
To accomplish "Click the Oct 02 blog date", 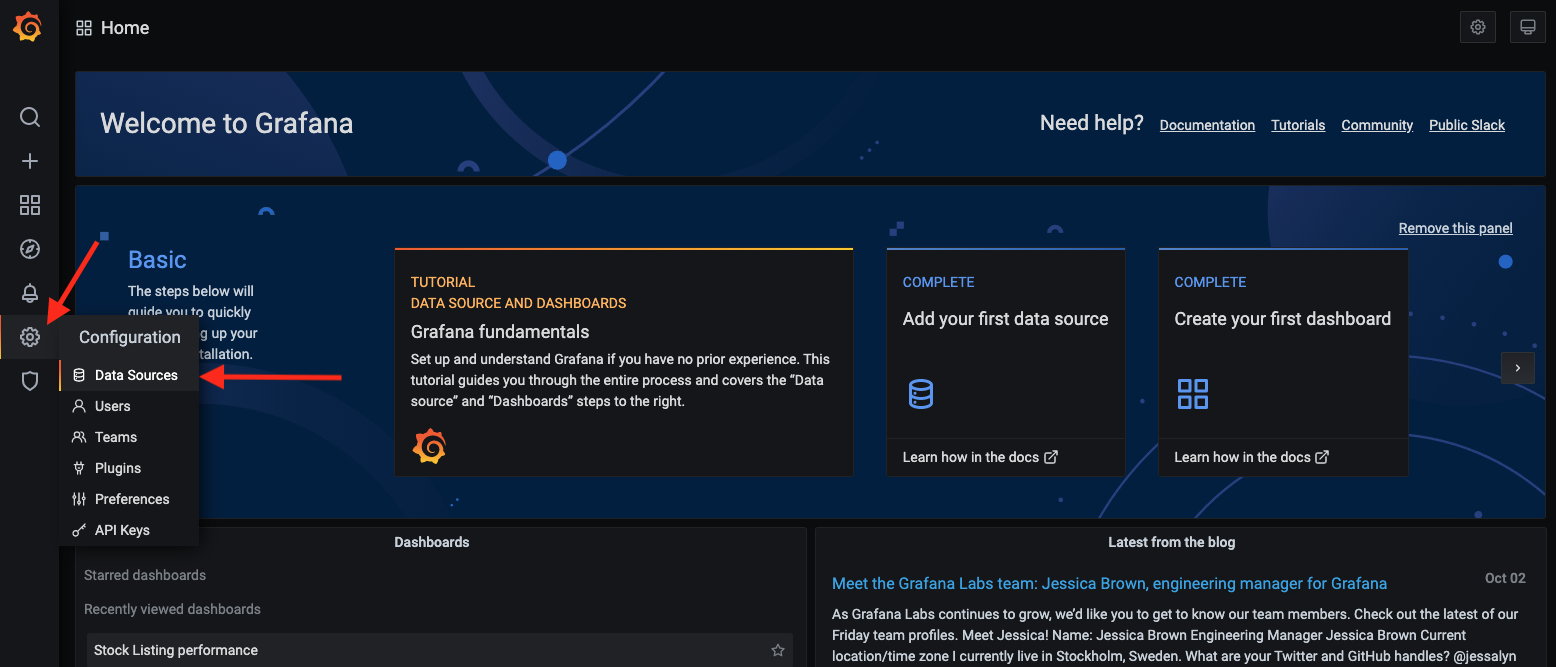I will [1505, 578].
